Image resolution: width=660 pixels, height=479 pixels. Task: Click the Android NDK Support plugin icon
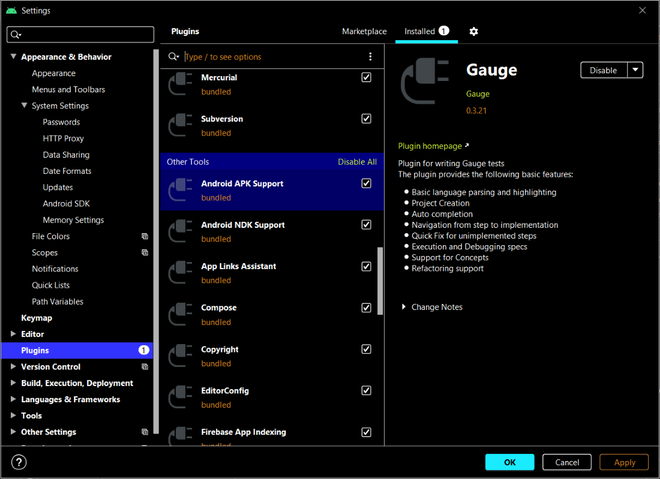181,231
